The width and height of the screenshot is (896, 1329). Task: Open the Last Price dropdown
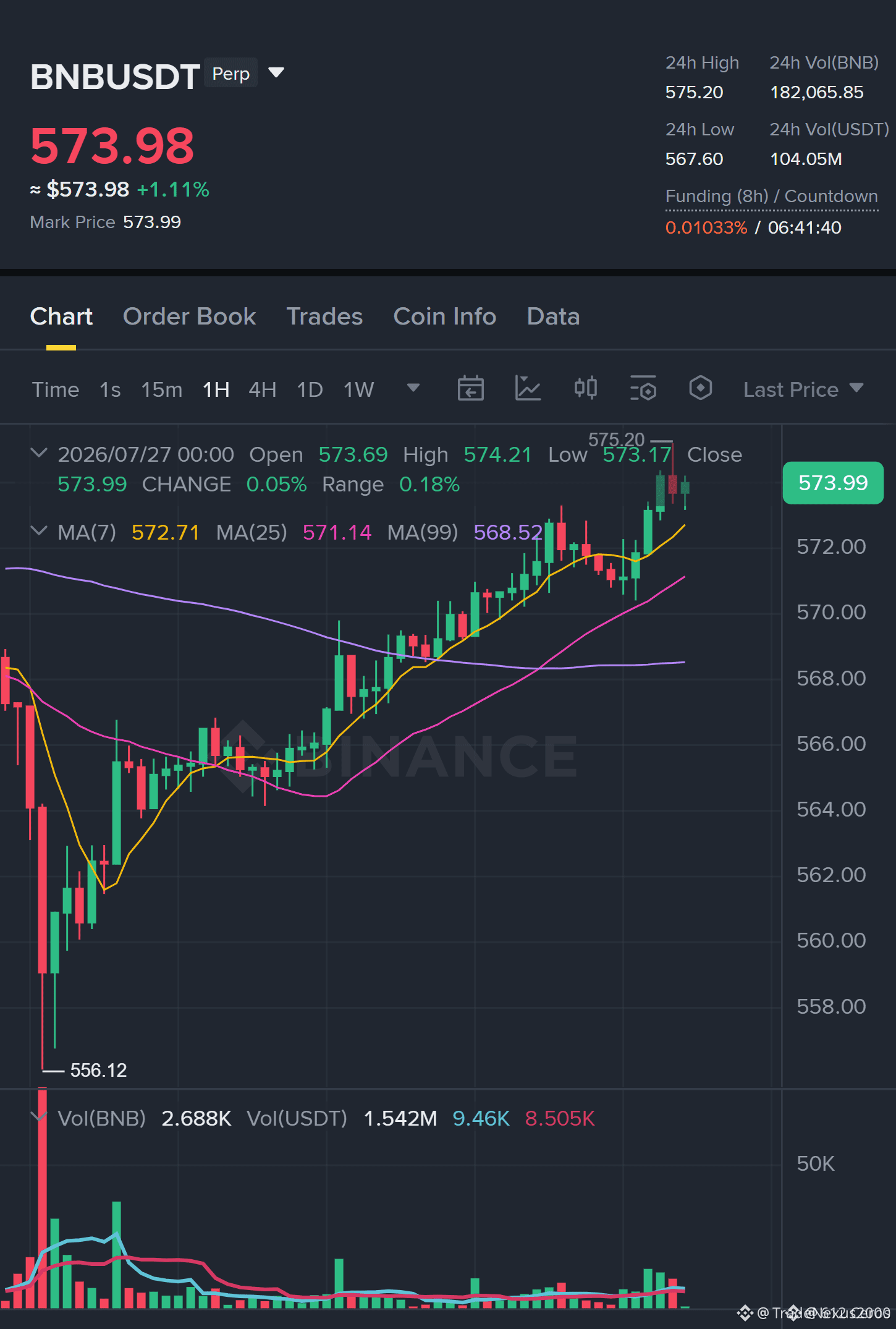(803, 389)
